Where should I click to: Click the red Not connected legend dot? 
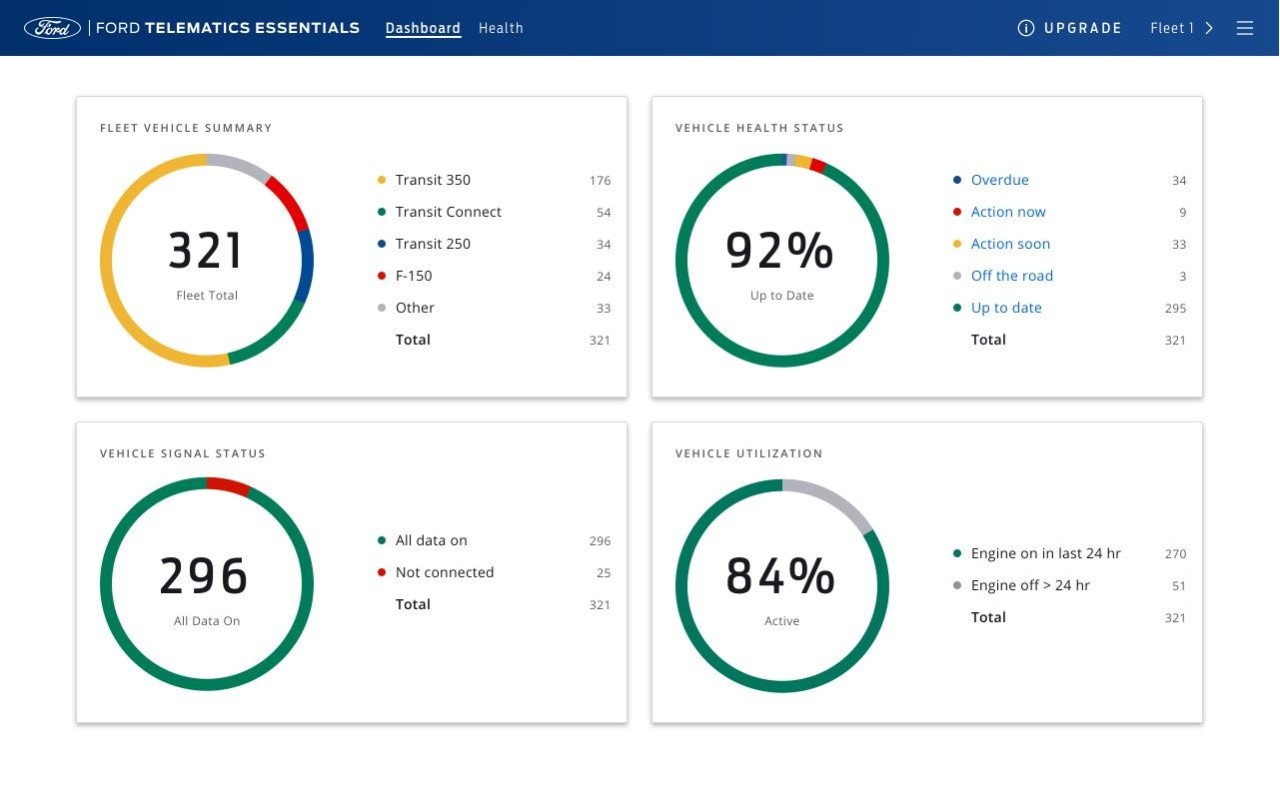pyautogui.click(x=382, y=572)
